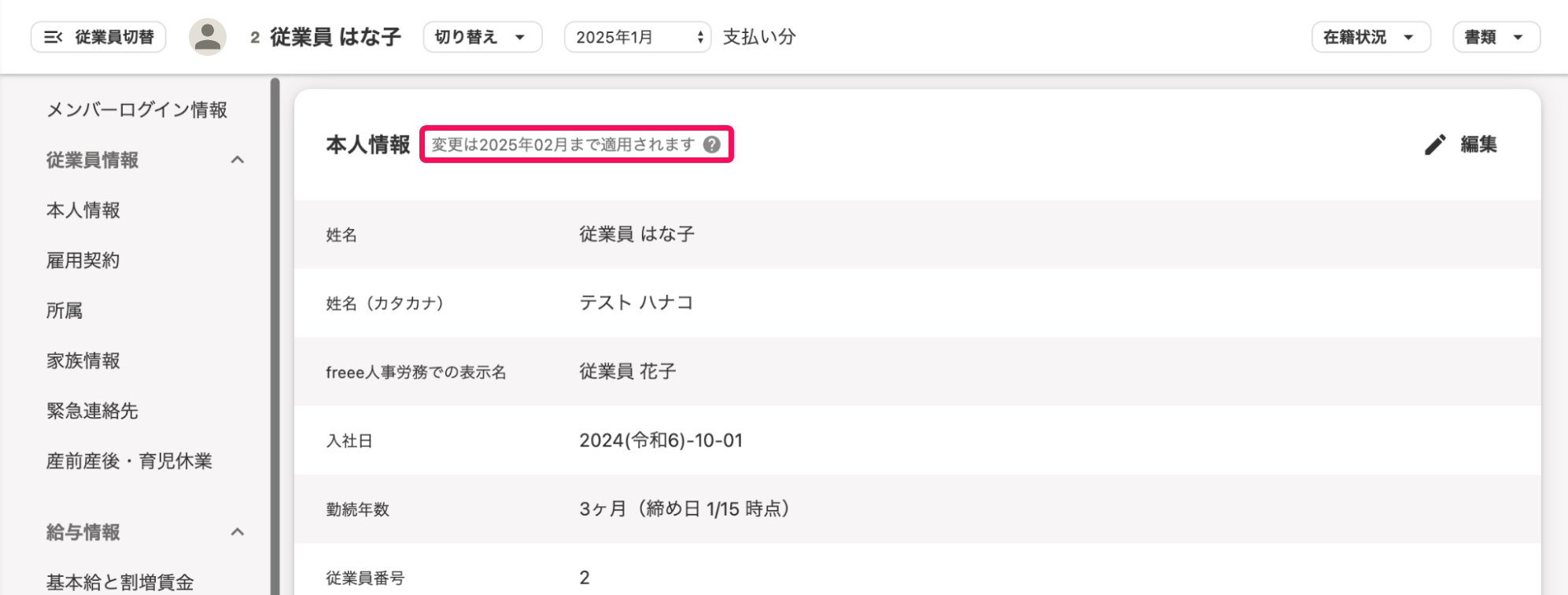Go to 産前産後・育児休業 section

[129, 461]
